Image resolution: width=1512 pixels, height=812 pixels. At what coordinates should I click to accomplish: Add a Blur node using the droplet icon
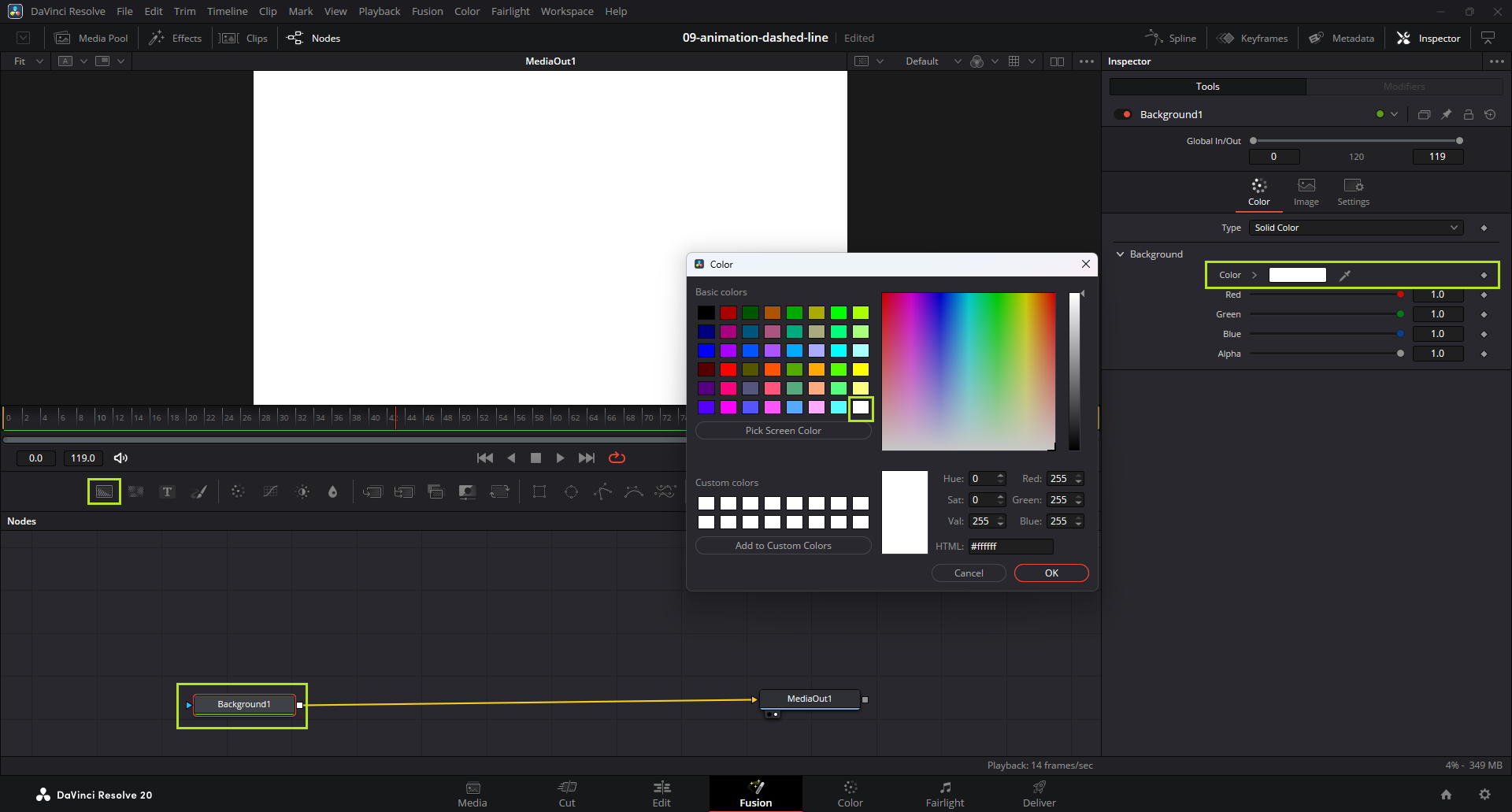click(332, 492)
